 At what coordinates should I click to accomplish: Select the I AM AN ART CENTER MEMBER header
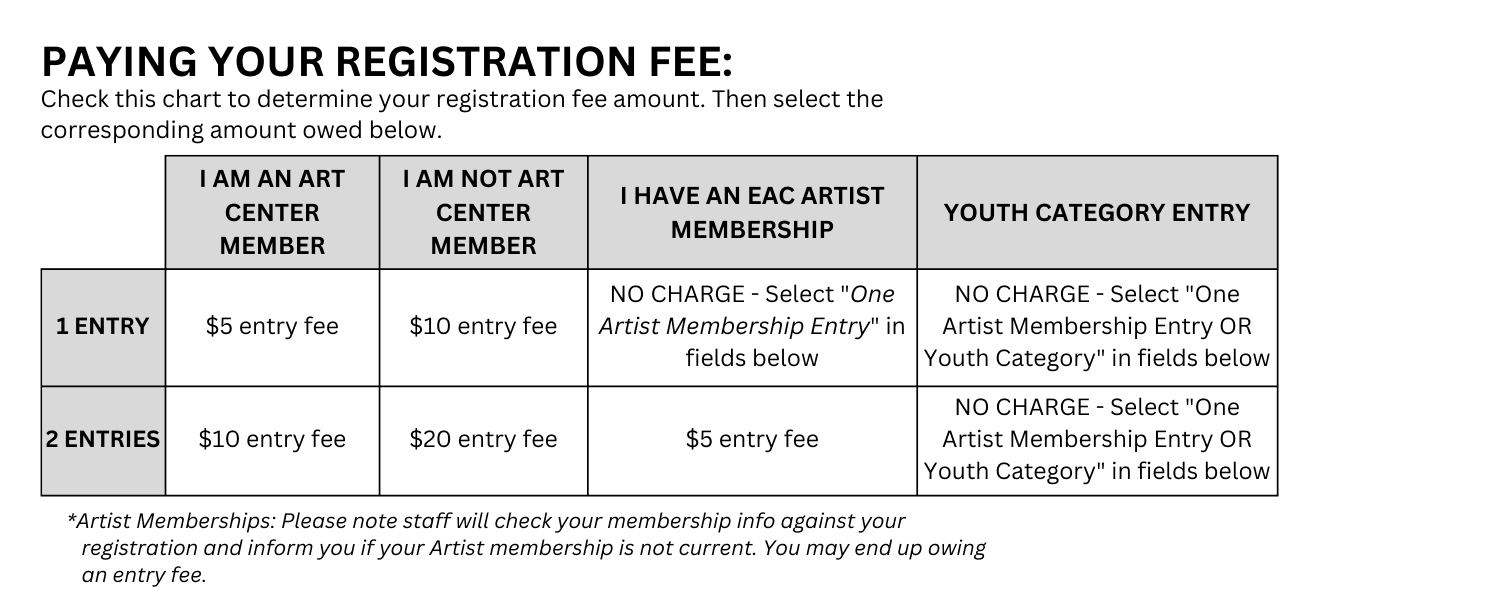pos(272,212)
